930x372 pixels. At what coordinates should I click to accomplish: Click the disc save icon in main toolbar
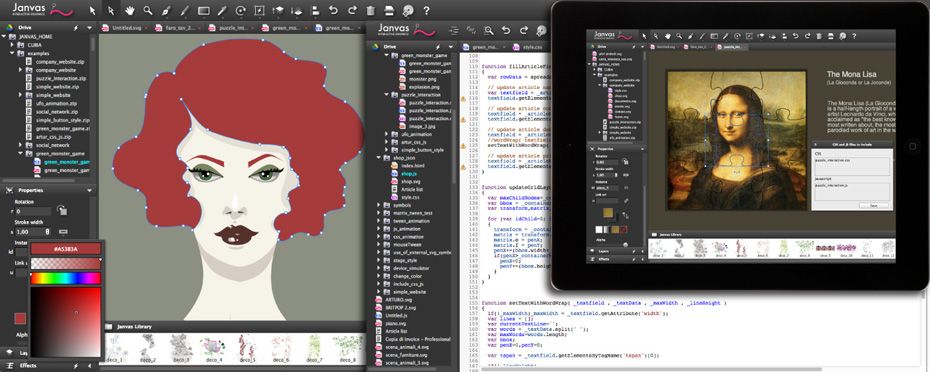click(x=407, y=10)
